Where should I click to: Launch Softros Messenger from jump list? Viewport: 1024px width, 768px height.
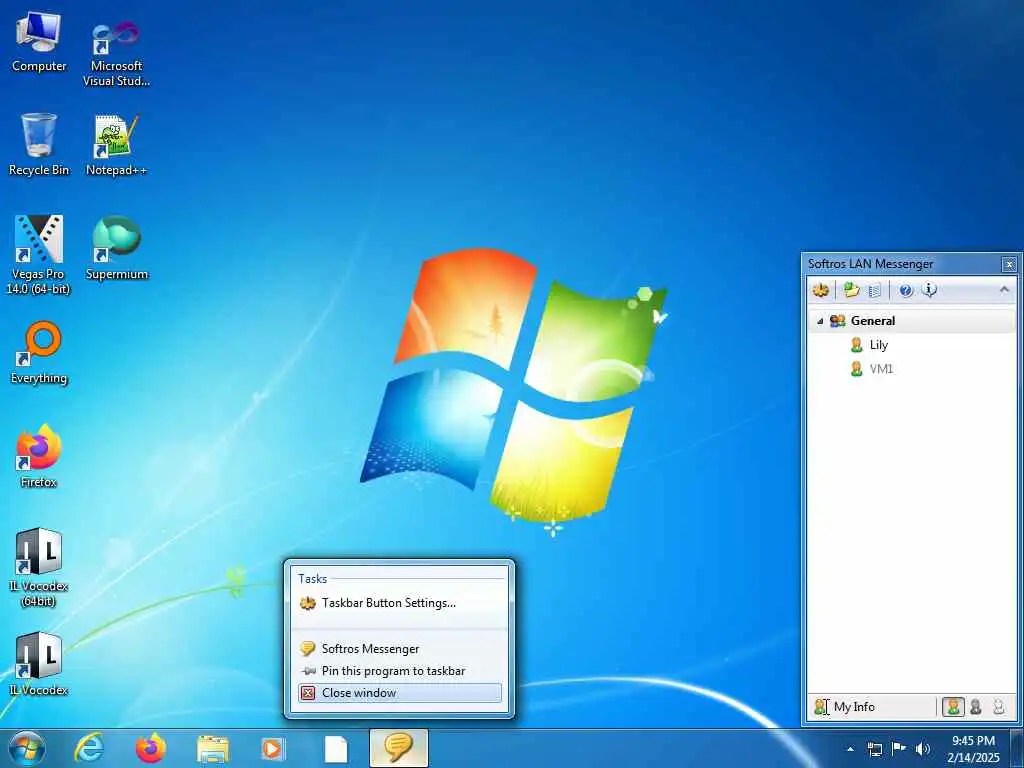(400, 648)
